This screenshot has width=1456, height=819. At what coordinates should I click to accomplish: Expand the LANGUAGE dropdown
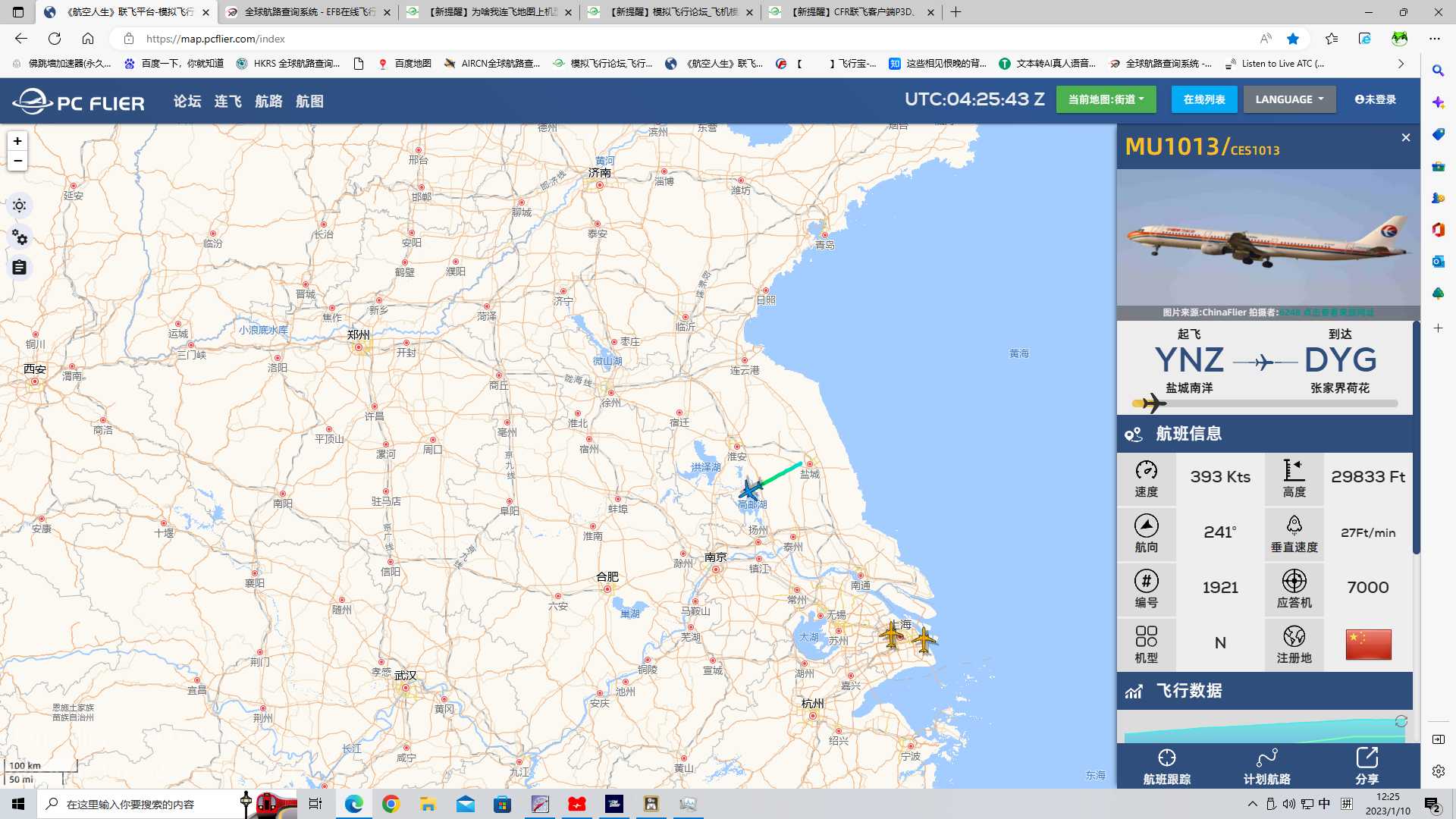[1288, 99]
